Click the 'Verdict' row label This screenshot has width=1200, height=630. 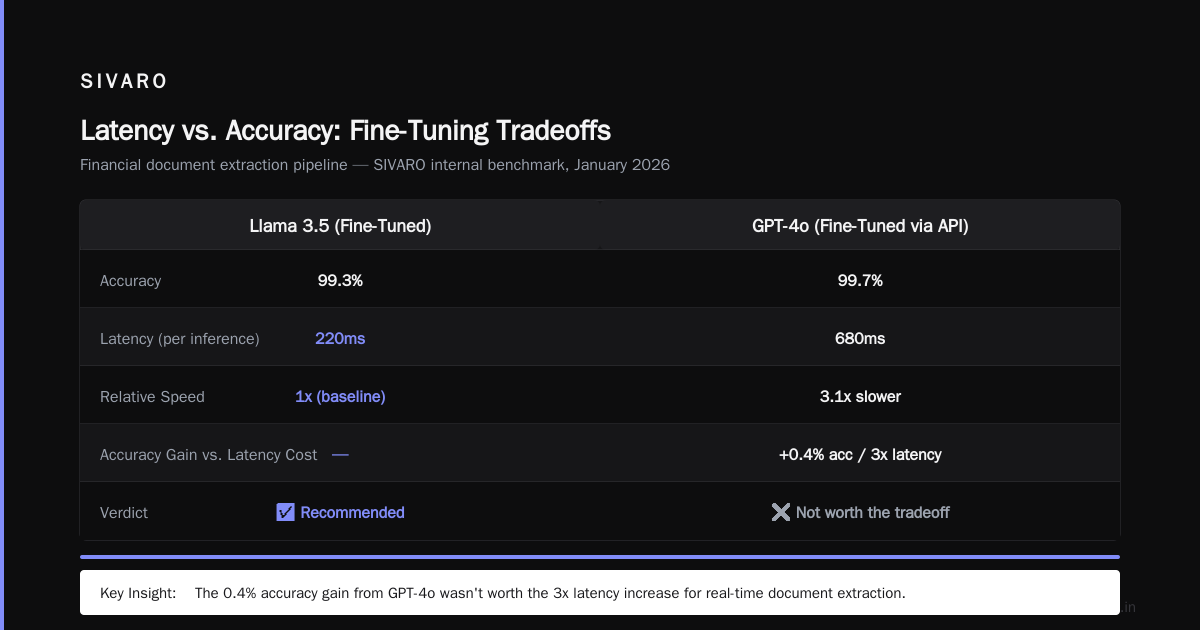pos(124,513)
